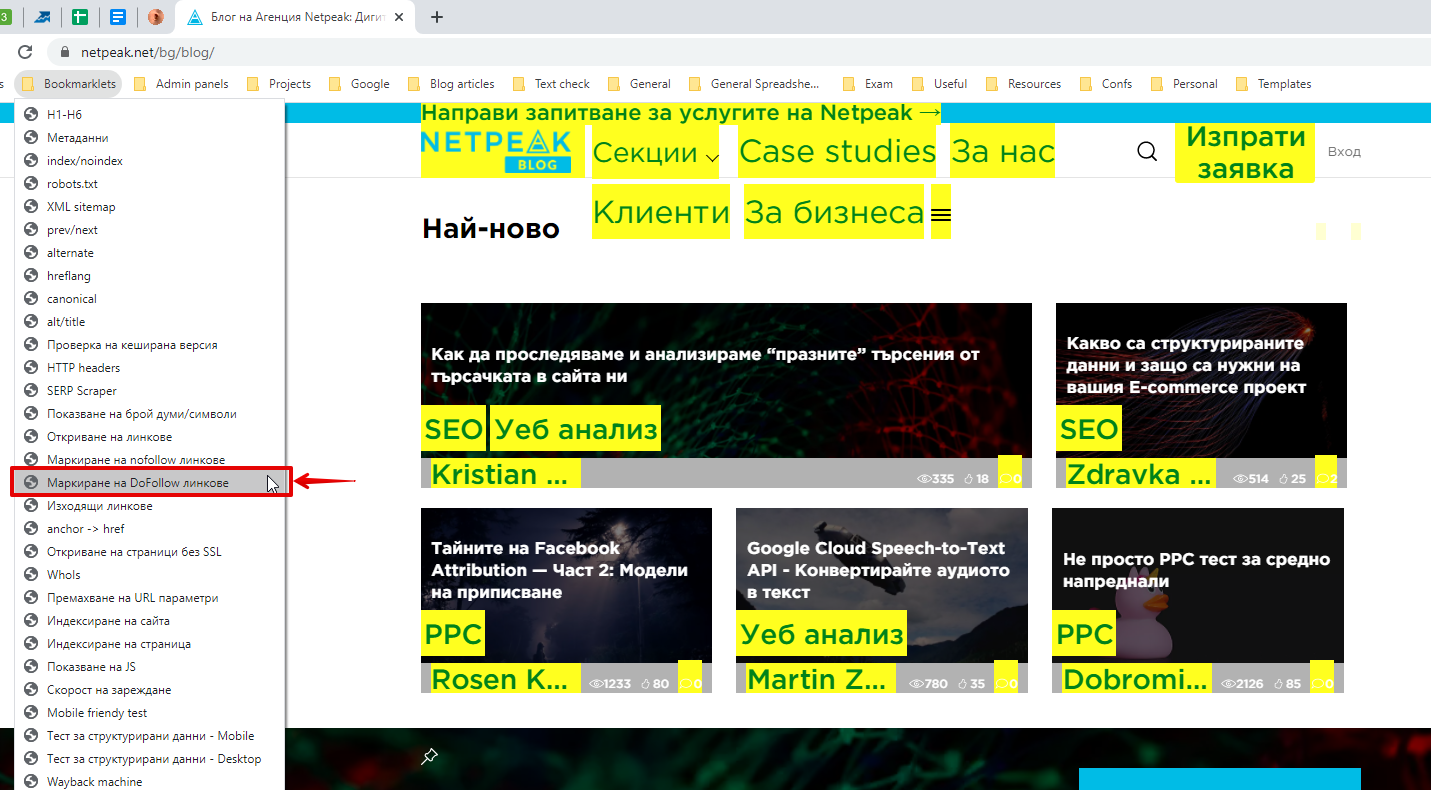
Task: Open the Wayback machine bookmarklet
Action: [150, 781]
